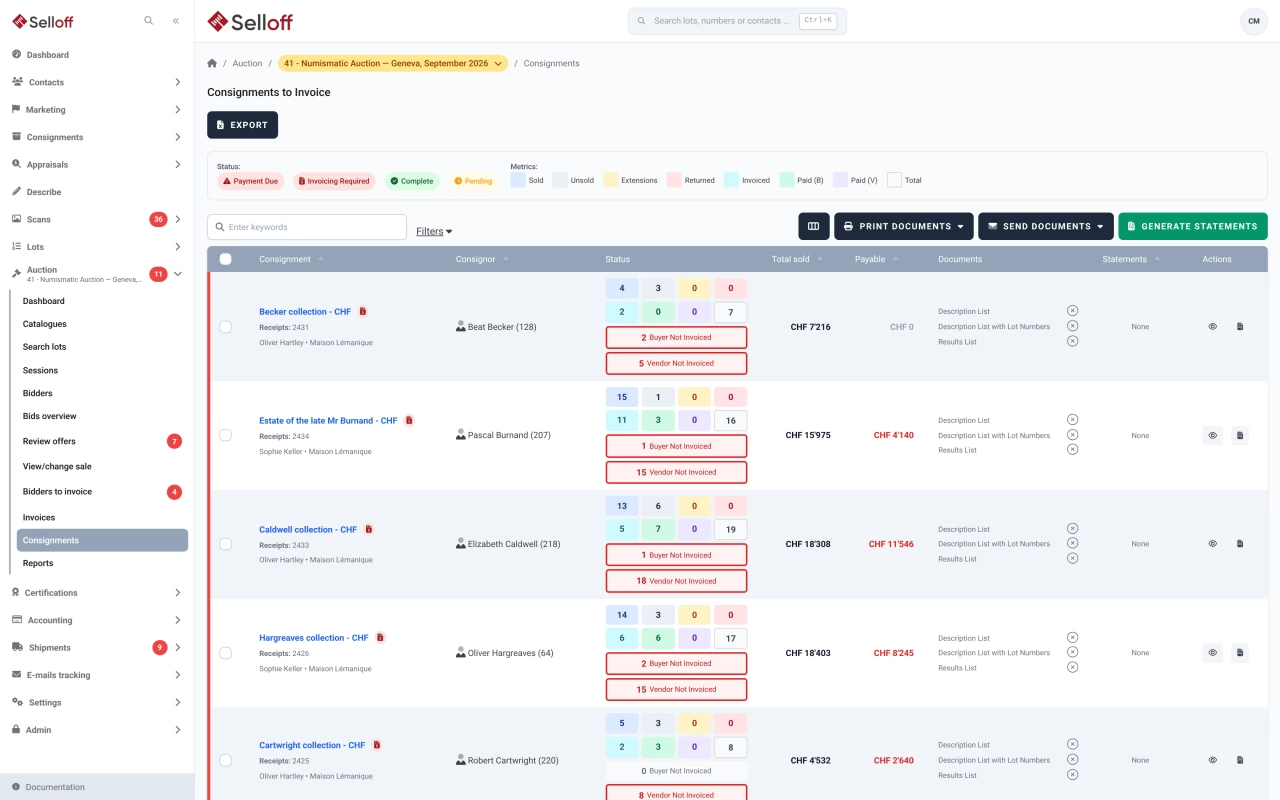Click the PDF icon beside Hargreaves collection
Screen dimensions: 1280x800
(380, 637)
